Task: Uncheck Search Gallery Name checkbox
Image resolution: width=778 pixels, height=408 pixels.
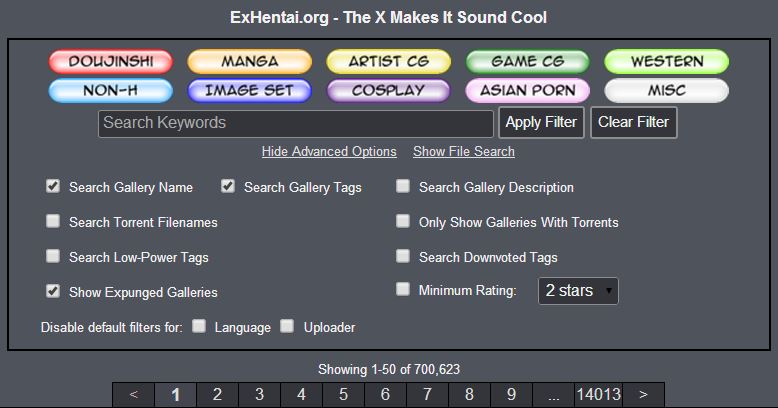Action: (x=53, y=186)
